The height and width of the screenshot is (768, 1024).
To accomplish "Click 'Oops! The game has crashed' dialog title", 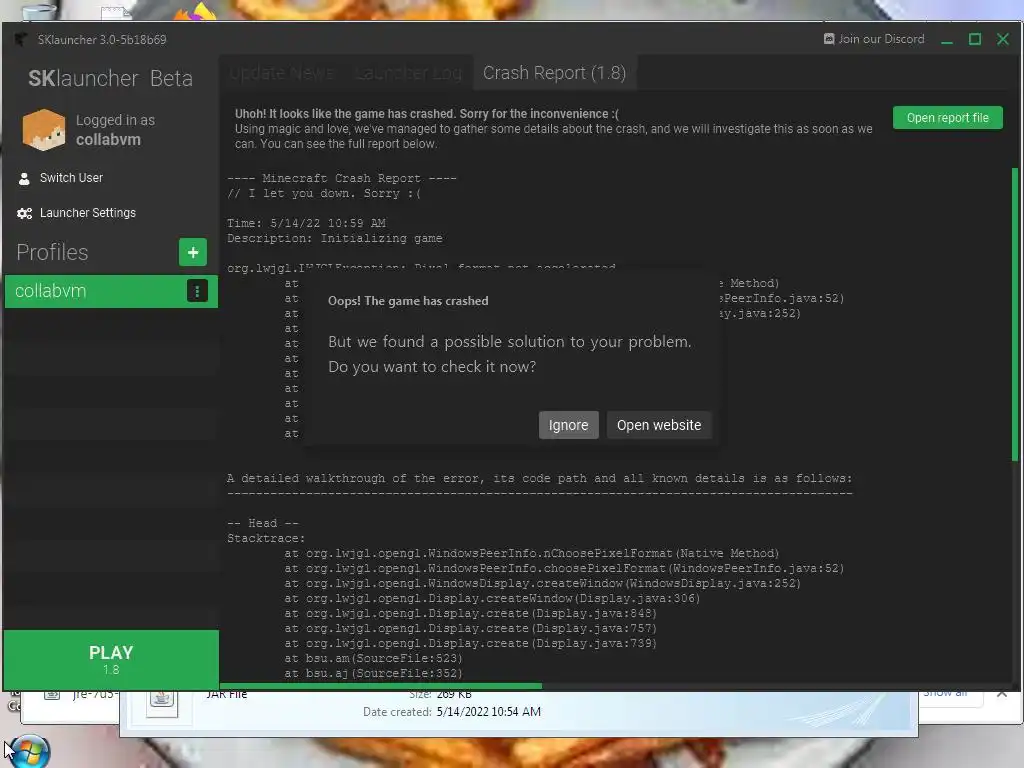I will coord(408,301).
